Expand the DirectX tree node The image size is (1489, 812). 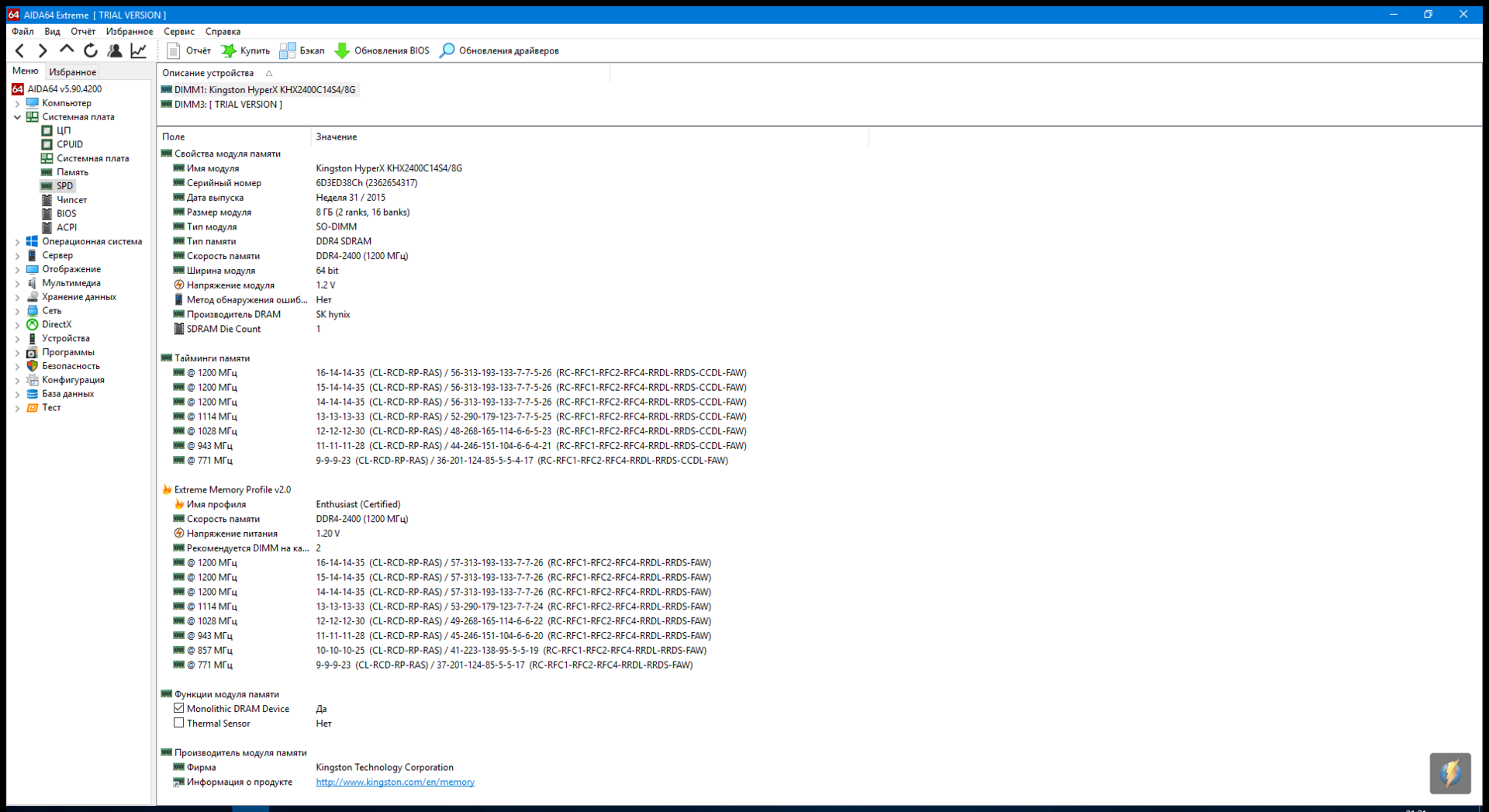(17, 325)
